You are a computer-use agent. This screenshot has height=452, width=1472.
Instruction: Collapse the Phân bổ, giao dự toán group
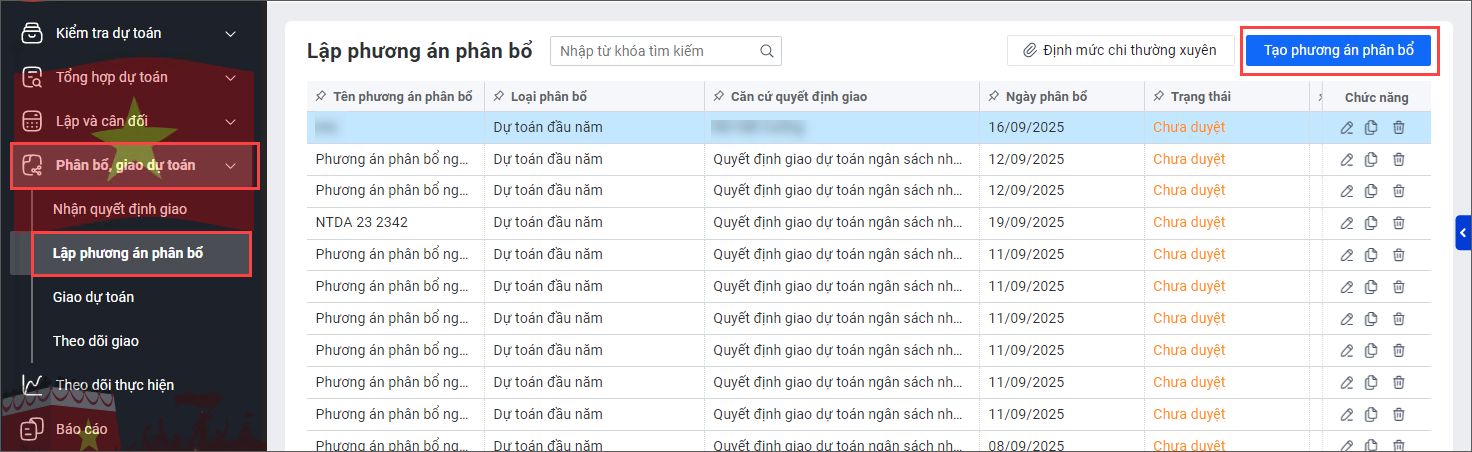coord(230,166)
